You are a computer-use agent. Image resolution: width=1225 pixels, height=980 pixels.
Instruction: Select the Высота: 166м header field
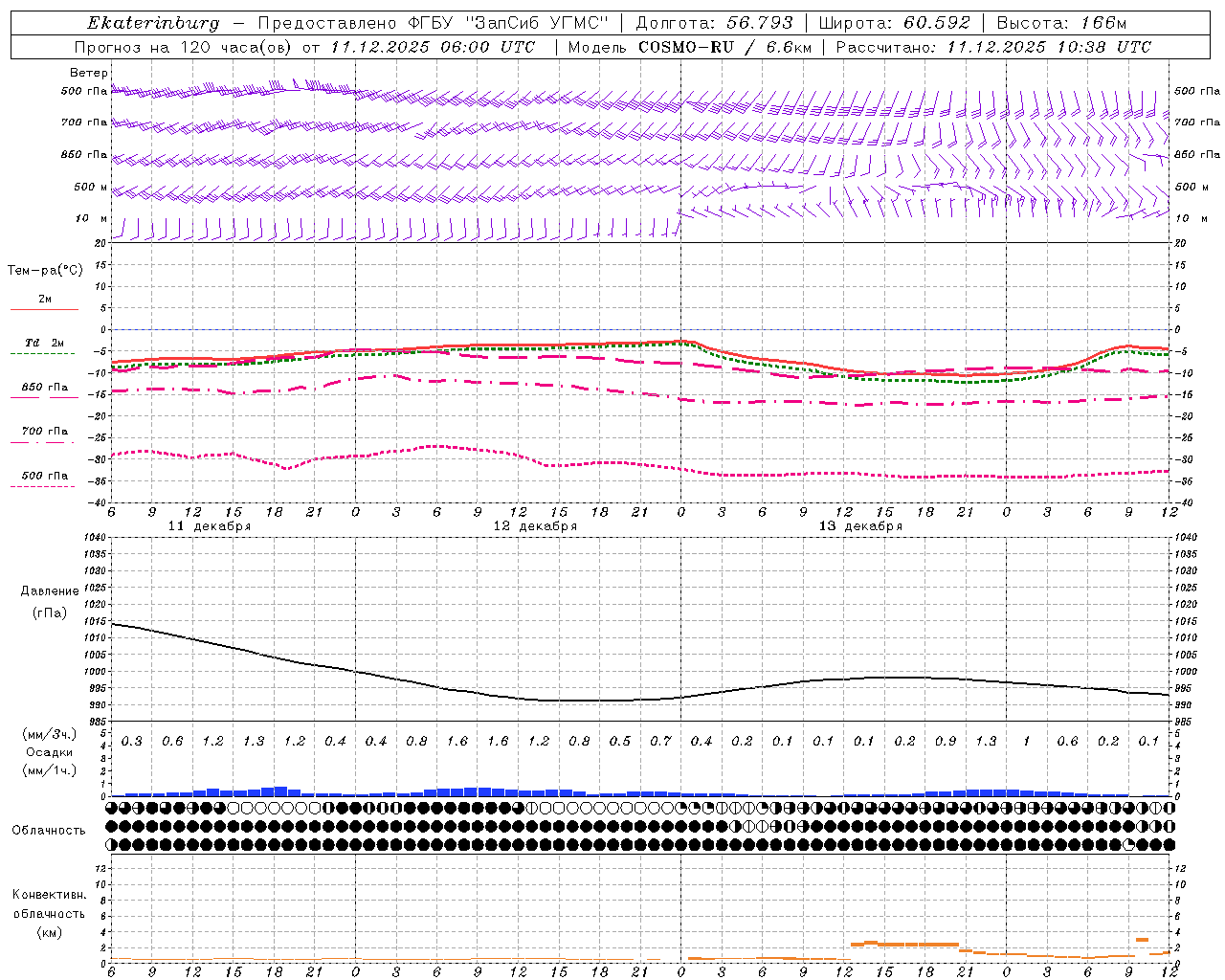(1062, 23)
